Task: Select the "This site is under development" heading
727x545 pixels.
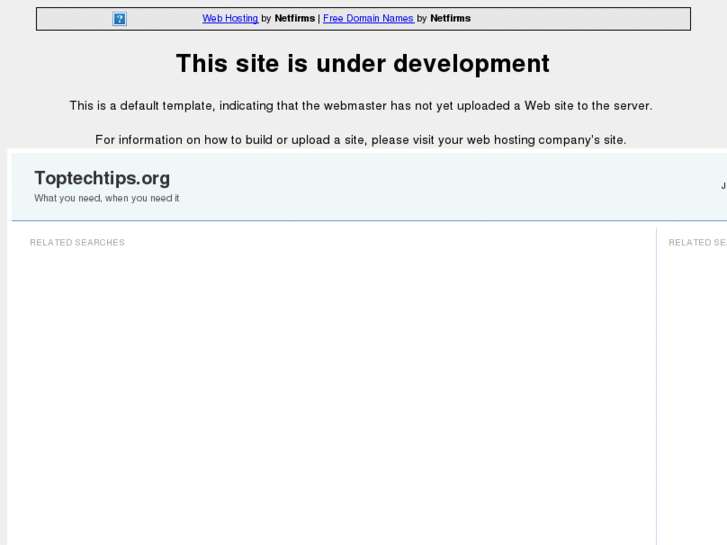Action: pos(363,64)
